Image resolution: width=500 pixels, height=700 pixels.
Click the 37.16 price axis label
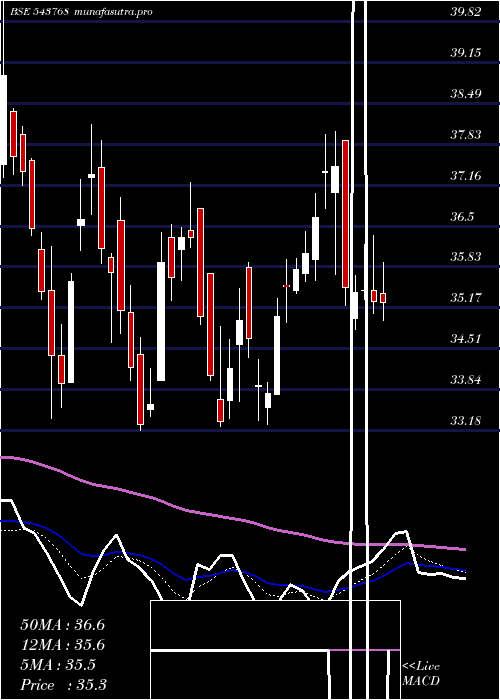[466, 176]
